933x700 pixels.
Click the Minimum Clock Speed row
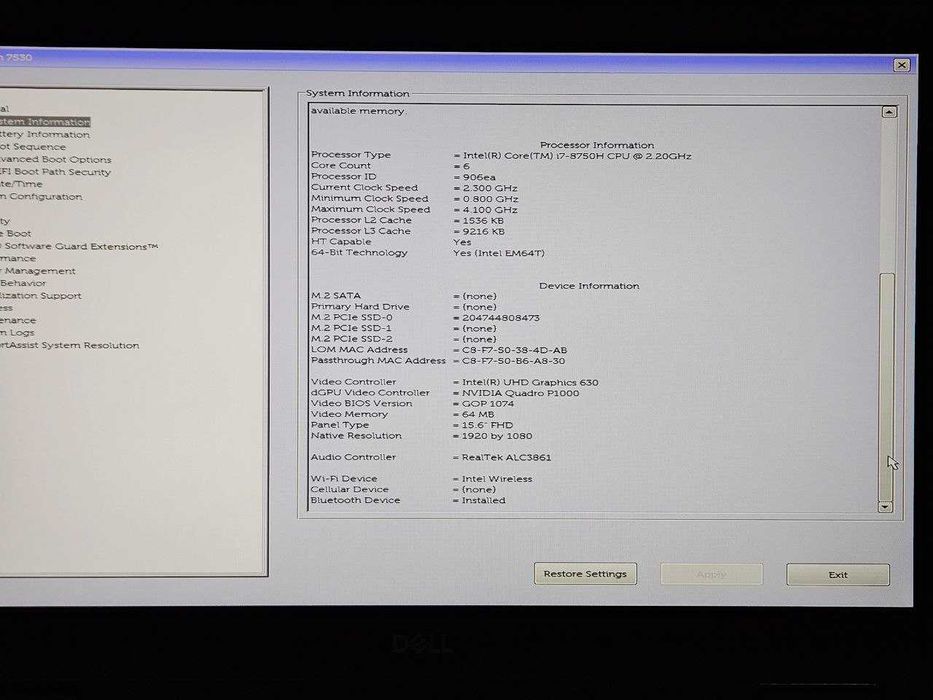[415, 199]
